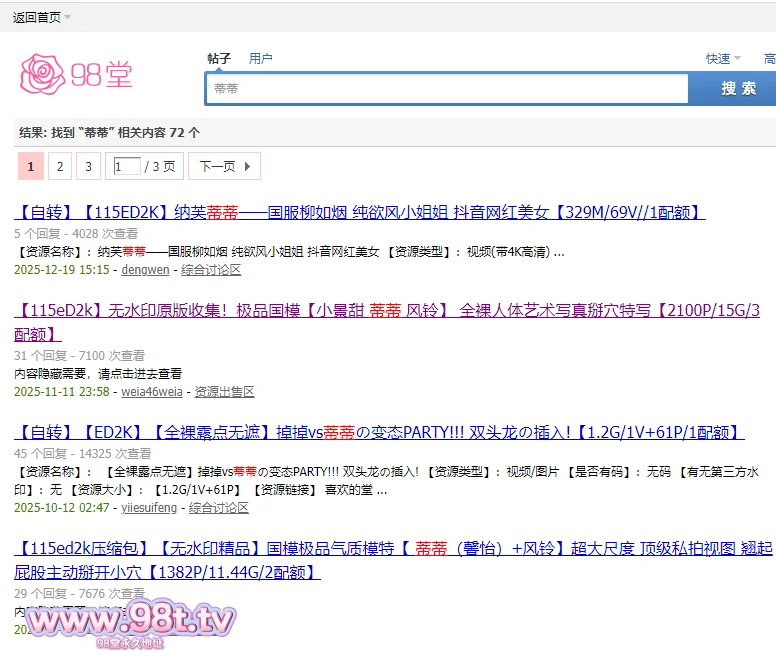Click the page number jump input box
Viewport: 776px width, 658px height.
point(127,167)
